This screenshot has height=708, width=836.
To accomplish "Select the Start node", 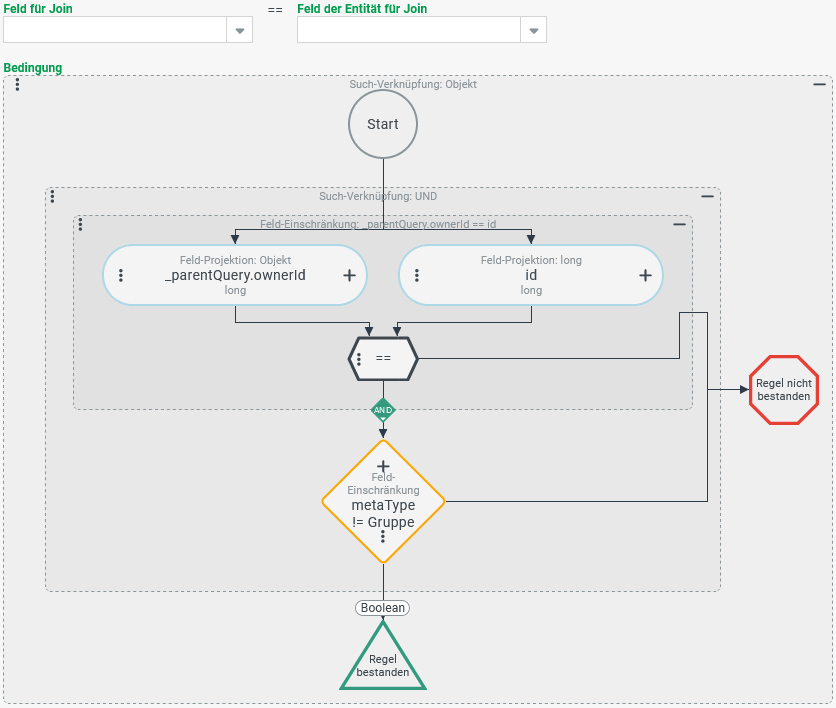I will [x=383, y=125].
